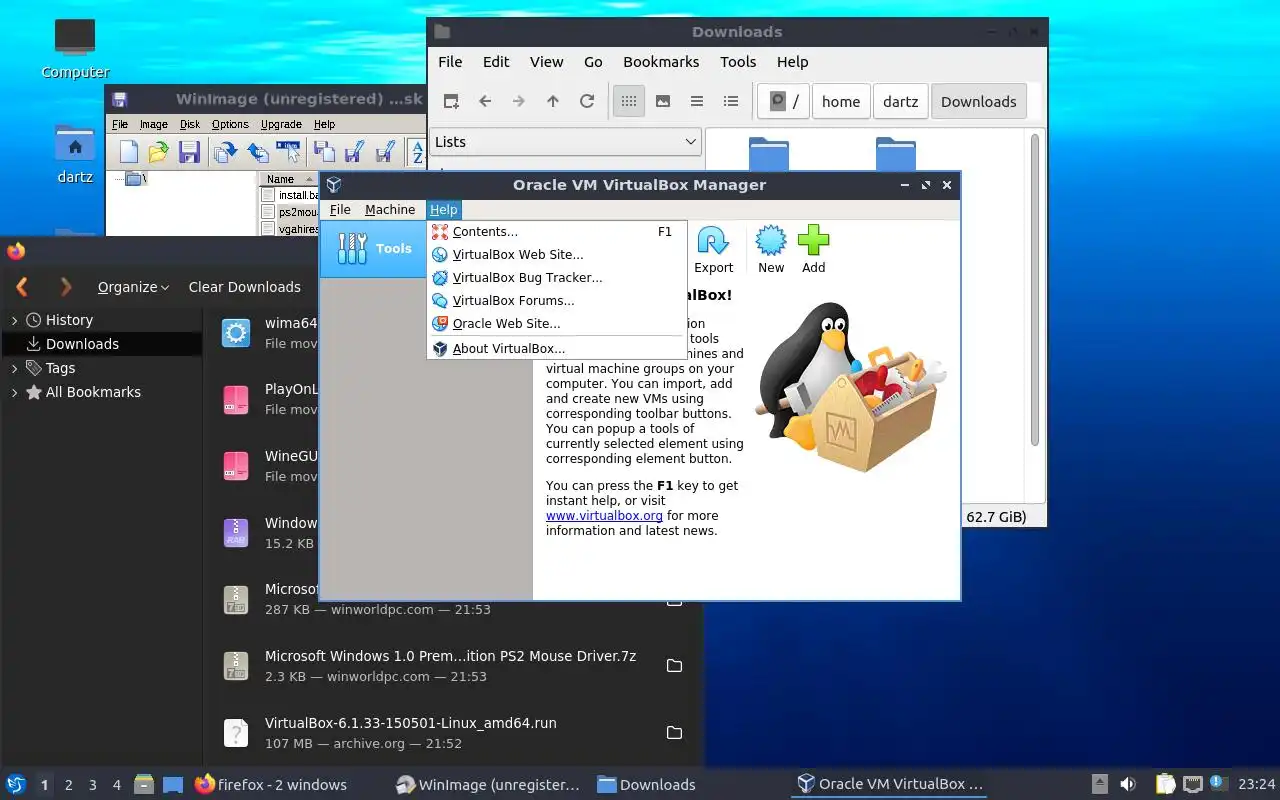Open VirtualBox Bug Tracker menu entry
The width and height of the screenshot is (1280, 800).
pyautogui.click(x=556, y=278)
